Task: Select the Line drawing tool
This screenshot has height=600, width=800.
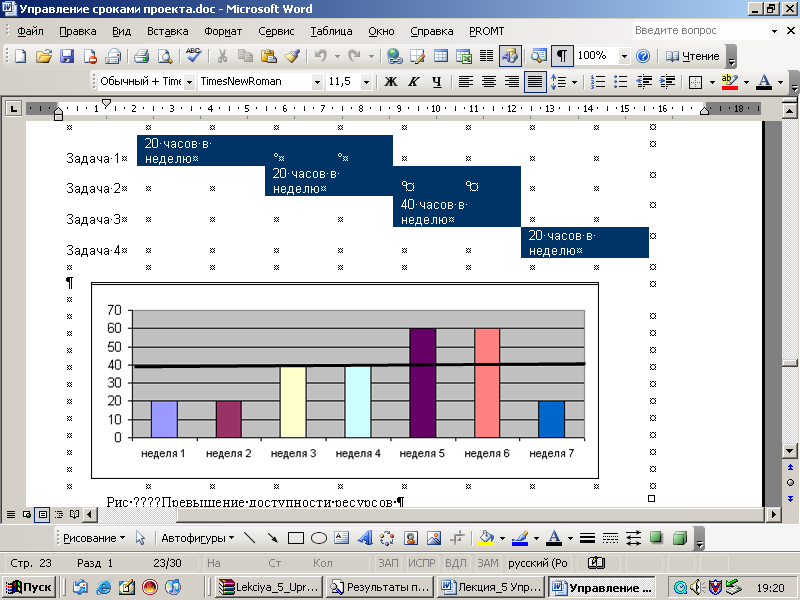Action: click(x=249, y=538)
